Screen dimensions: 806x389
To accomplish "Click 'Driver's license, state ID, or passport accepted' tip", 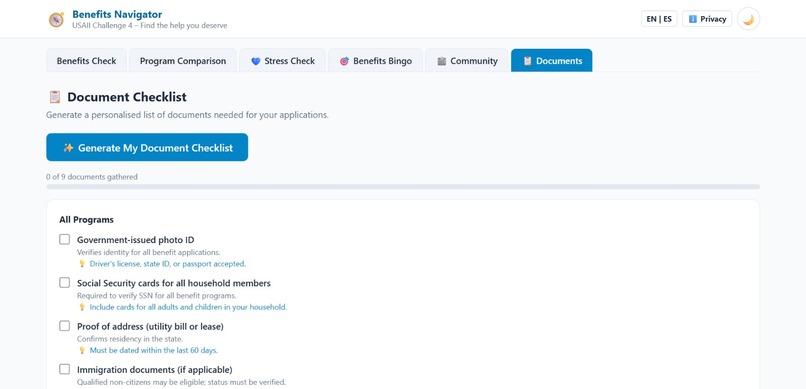I will pyautogui.click(x=168, y=264).
